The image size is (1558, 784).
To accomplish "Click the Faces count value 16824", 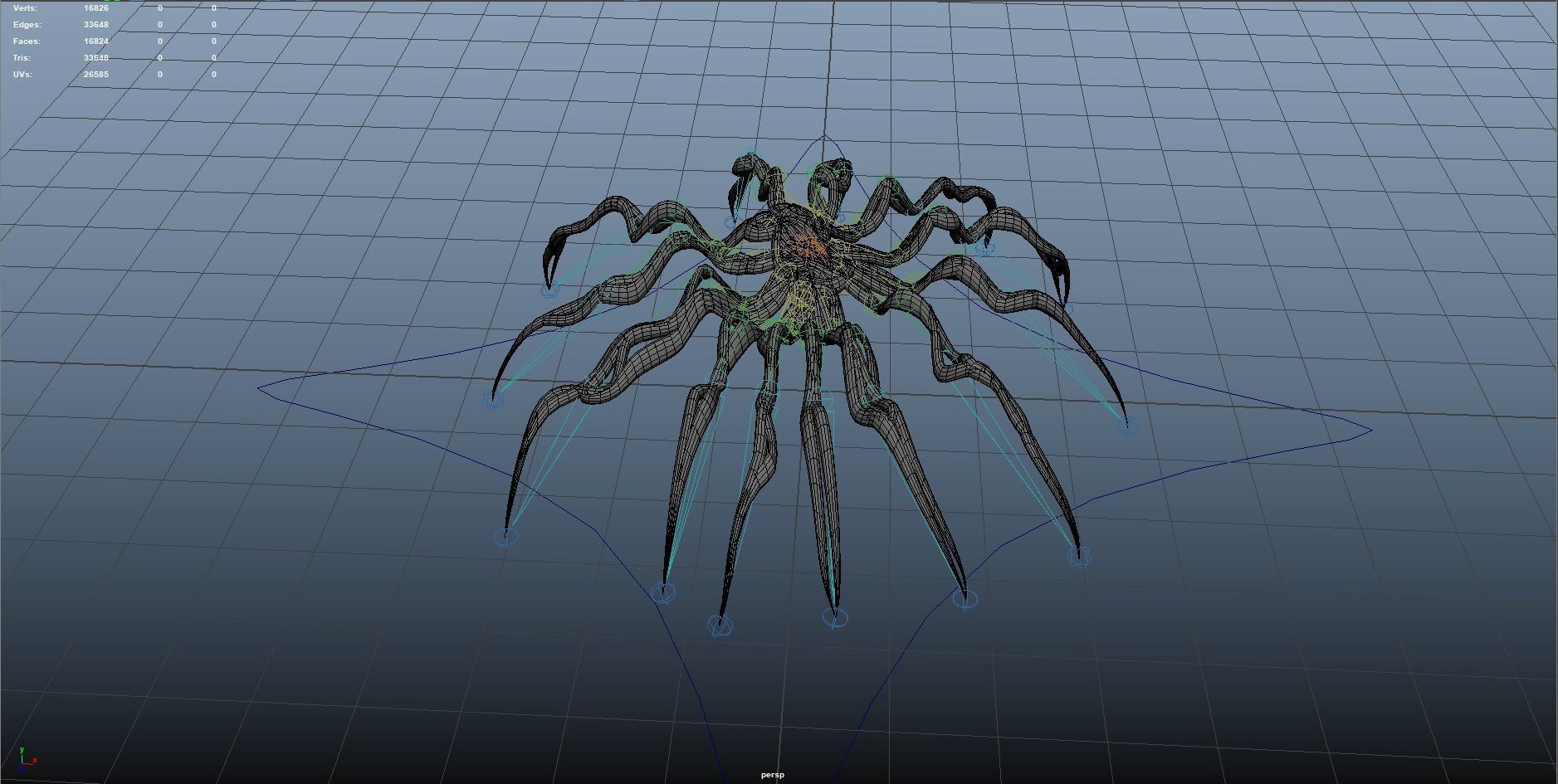I will click(95, 41).
